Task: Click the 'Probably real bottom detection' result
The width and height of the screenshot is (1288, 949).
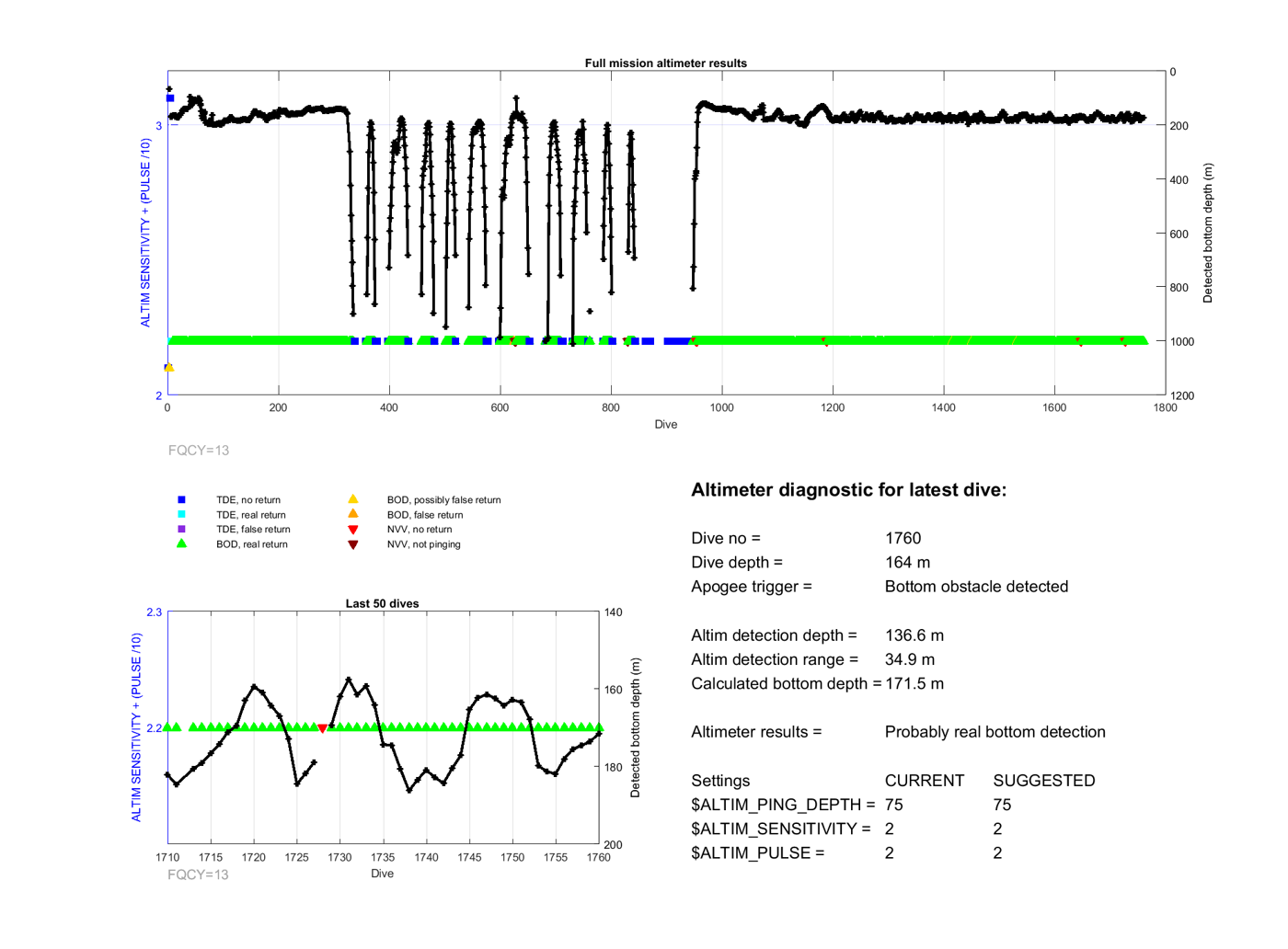Action: tap(995, 732)
